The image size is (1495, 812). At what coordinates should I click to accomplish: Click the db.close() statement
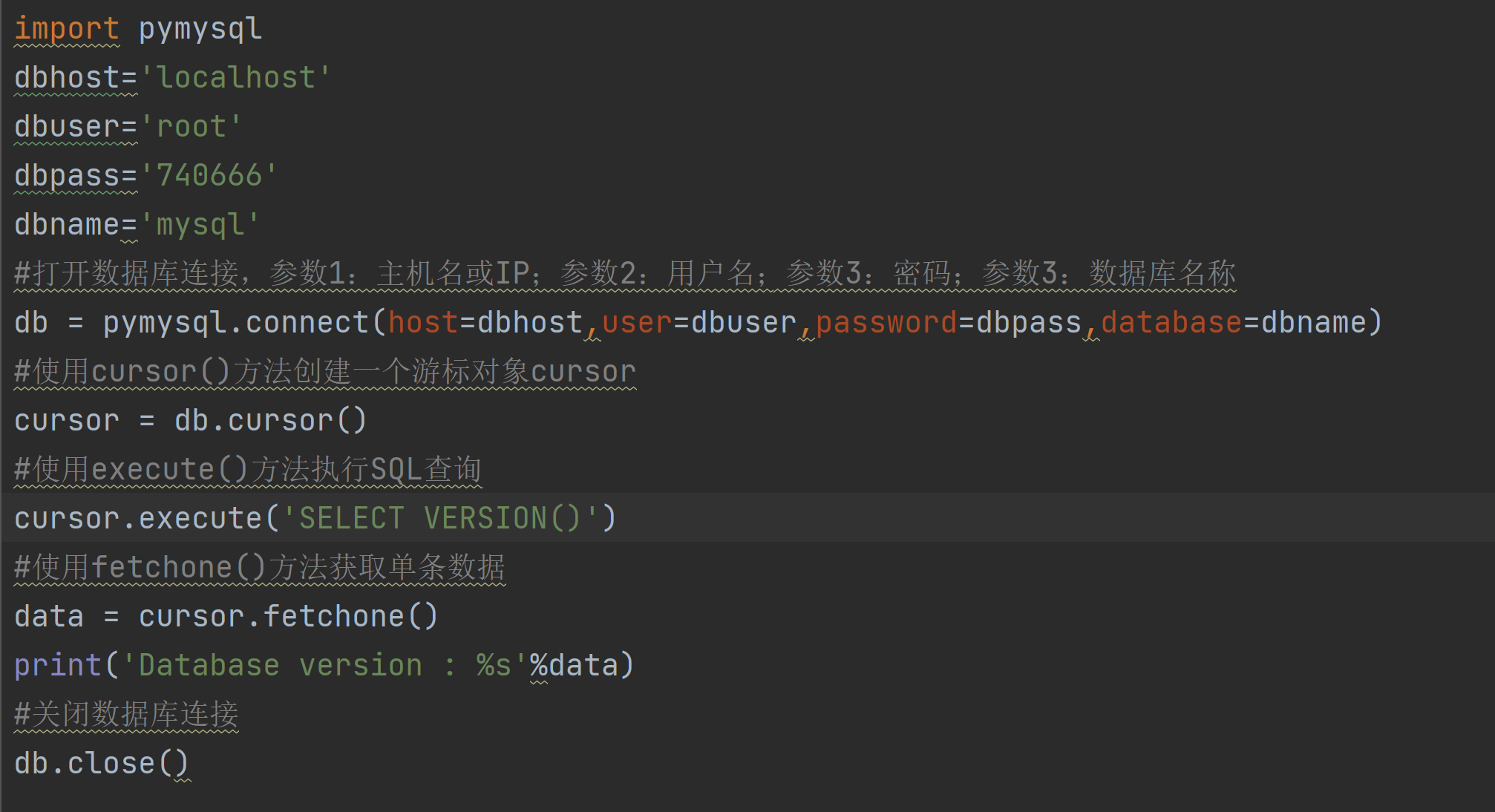102,763
